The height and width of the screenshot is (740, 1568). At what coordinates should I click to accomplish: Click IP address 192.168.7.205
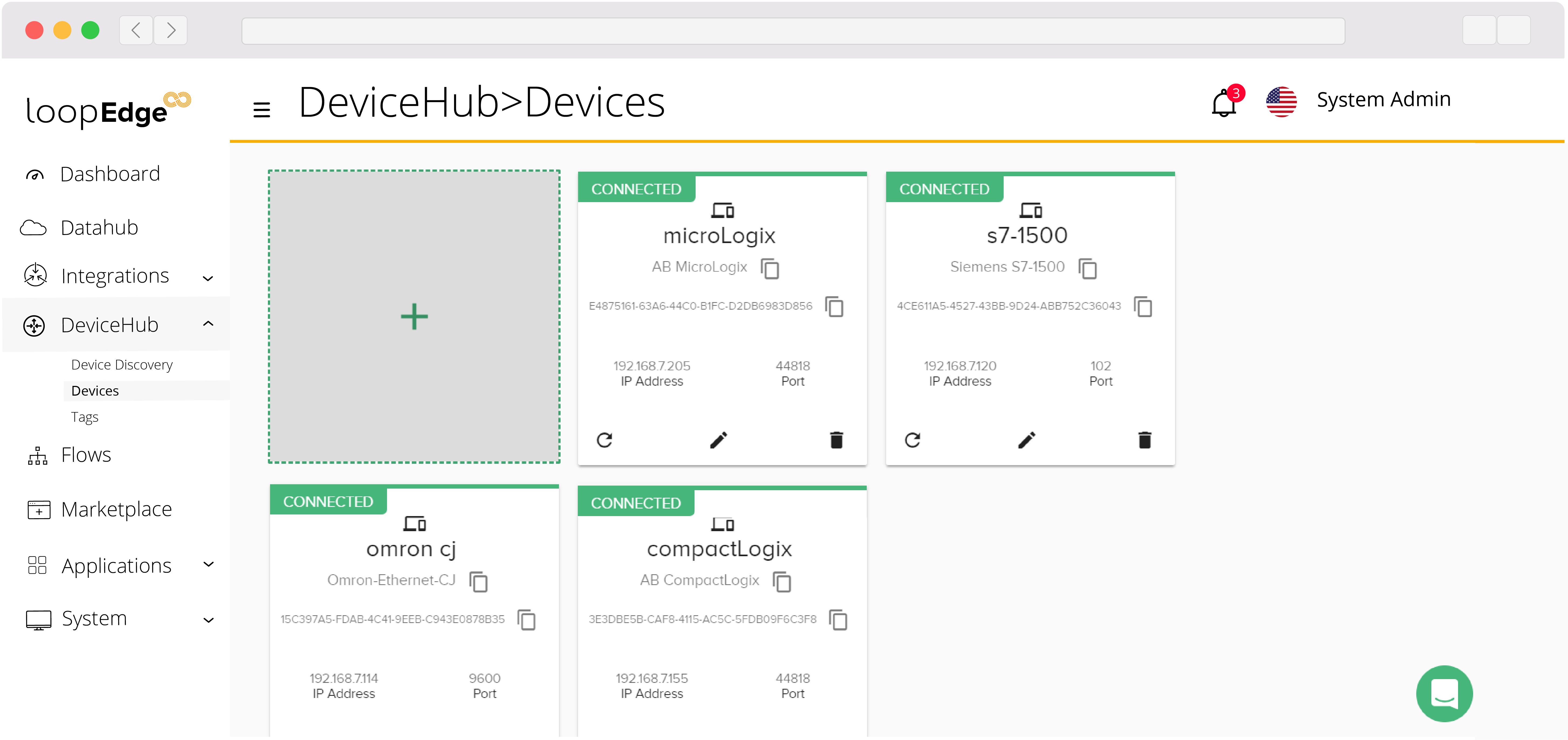651,366
